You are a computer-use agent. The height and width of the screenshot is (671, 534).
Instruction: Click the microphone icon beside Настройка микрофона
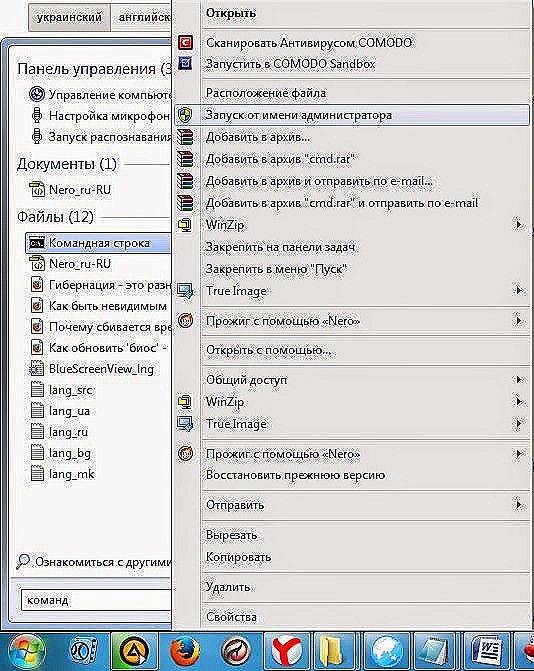[37, 116]
